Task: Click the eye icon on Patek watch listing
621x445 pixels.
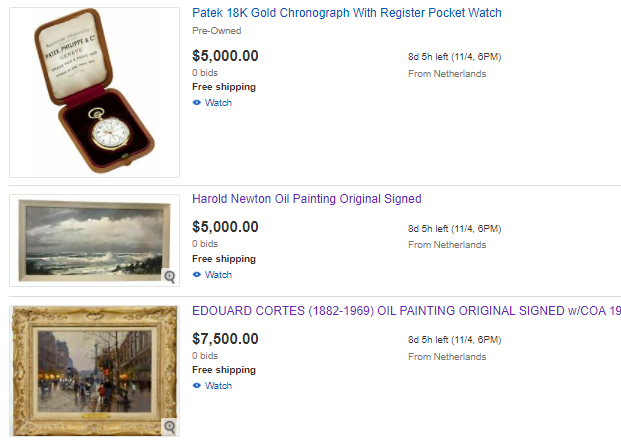Action: [x=197, y=103]
